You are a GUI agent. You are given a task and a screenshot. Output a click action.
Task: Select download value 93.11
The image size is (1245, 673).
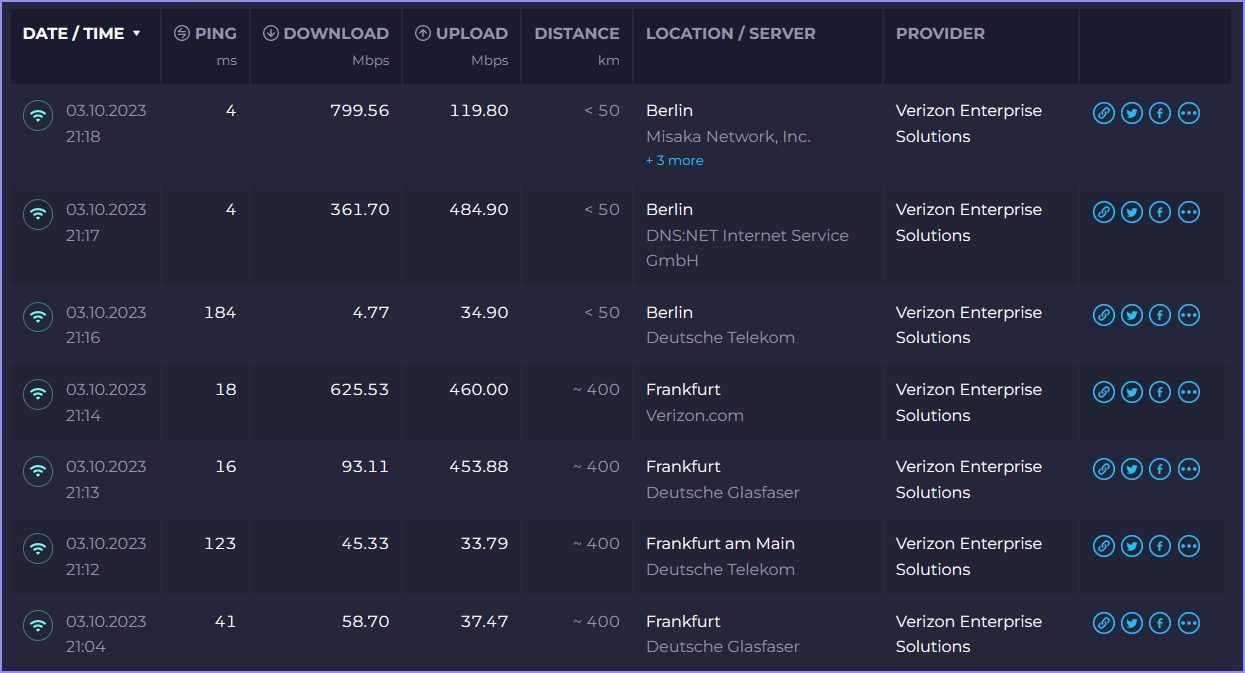pos(366,466)
